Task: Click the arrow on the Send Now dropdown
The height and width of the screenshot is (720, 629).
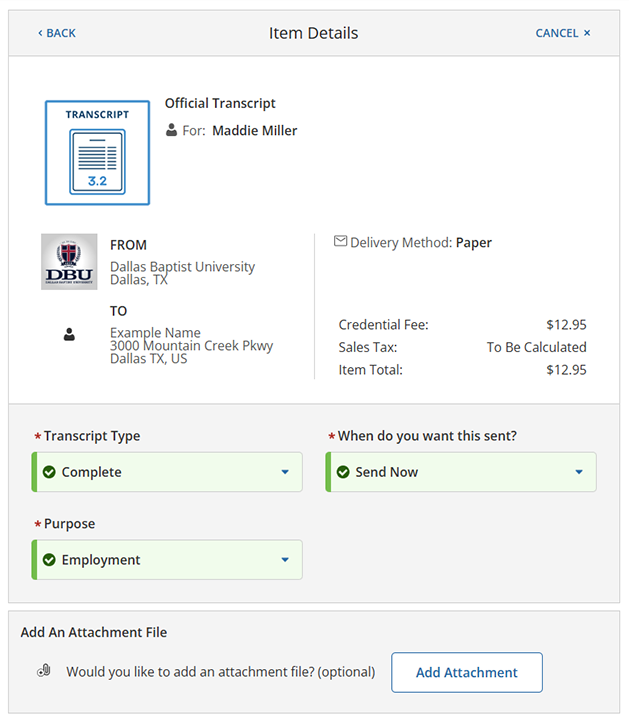Action: click(579, 472)
